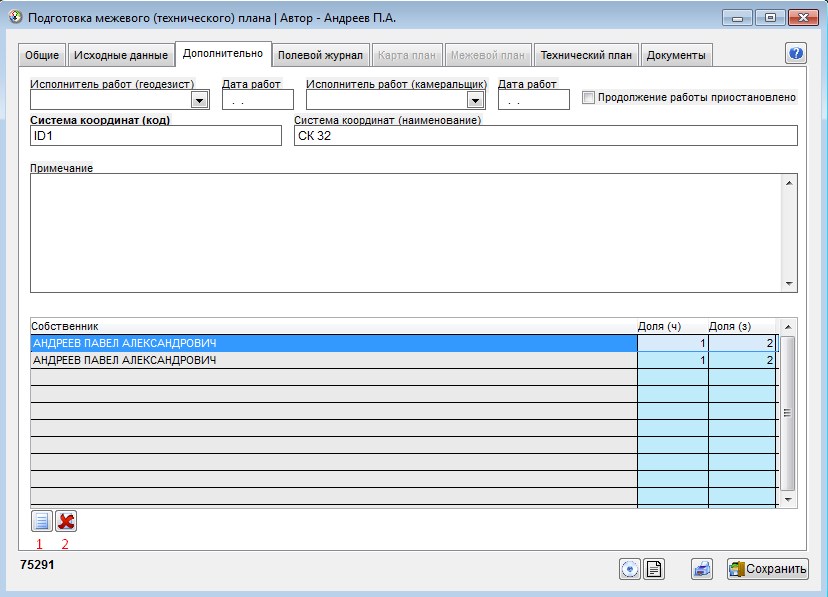Print using the printer icon
The height and width of the screenshot is (597, 828).
(702, 568)
